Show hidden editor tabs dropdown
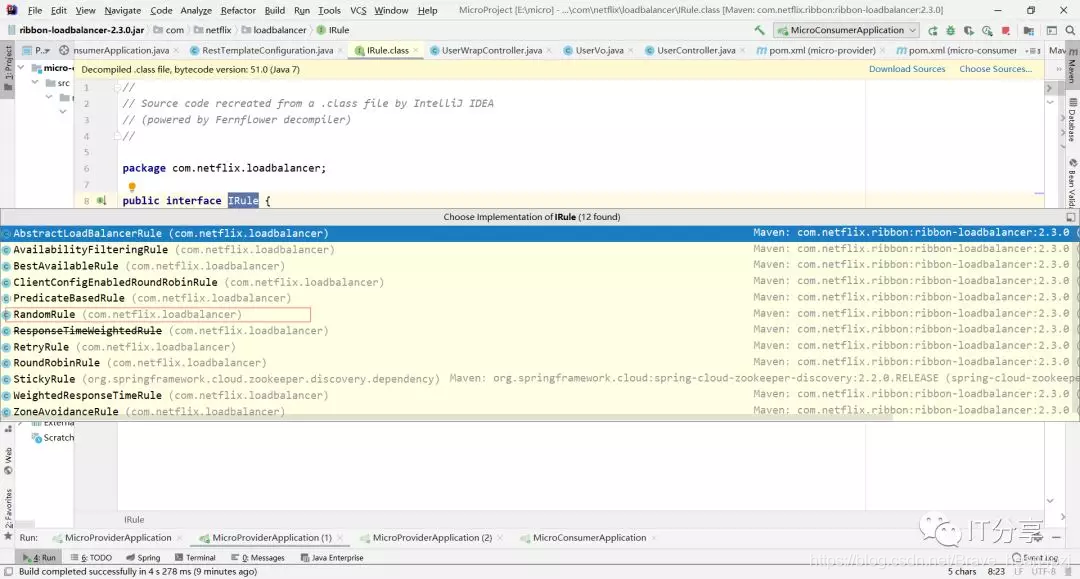This screenshot has width=1080, height=579. pyautogui.click(x=1034, y=50)
